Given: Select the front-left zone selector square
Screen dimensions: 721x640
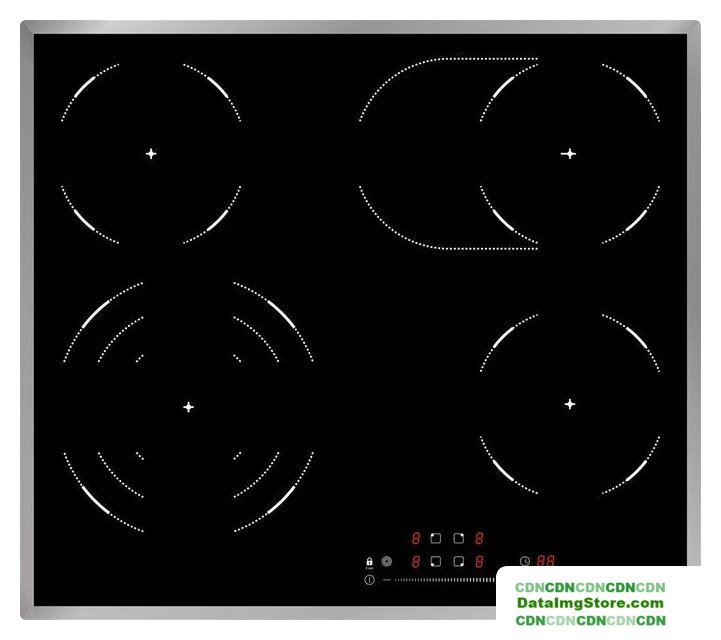Looking at the screenshot, I should (x=436, y=562).
